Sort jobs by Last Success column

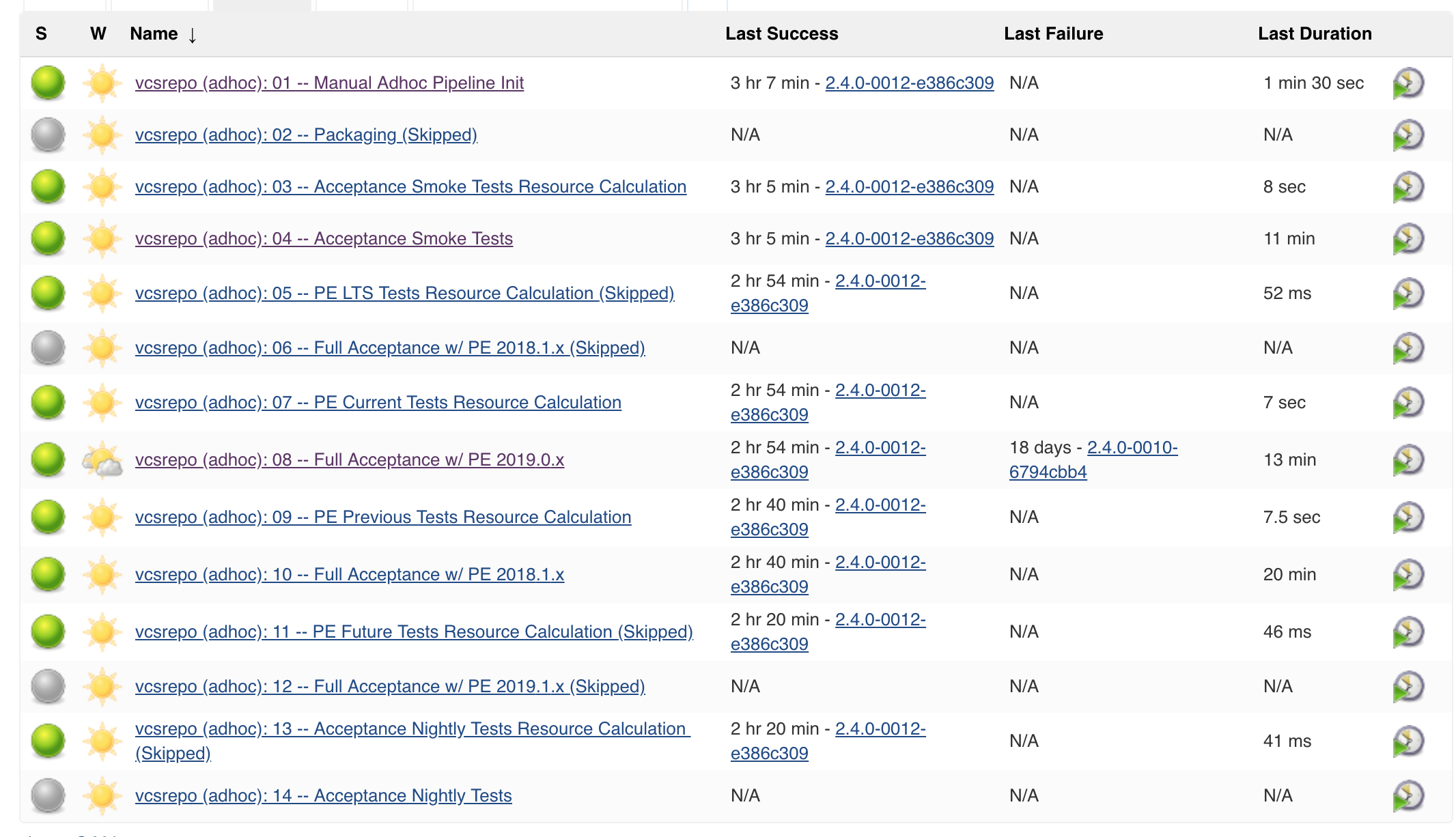pyautogui.click(x=781, y=33)
